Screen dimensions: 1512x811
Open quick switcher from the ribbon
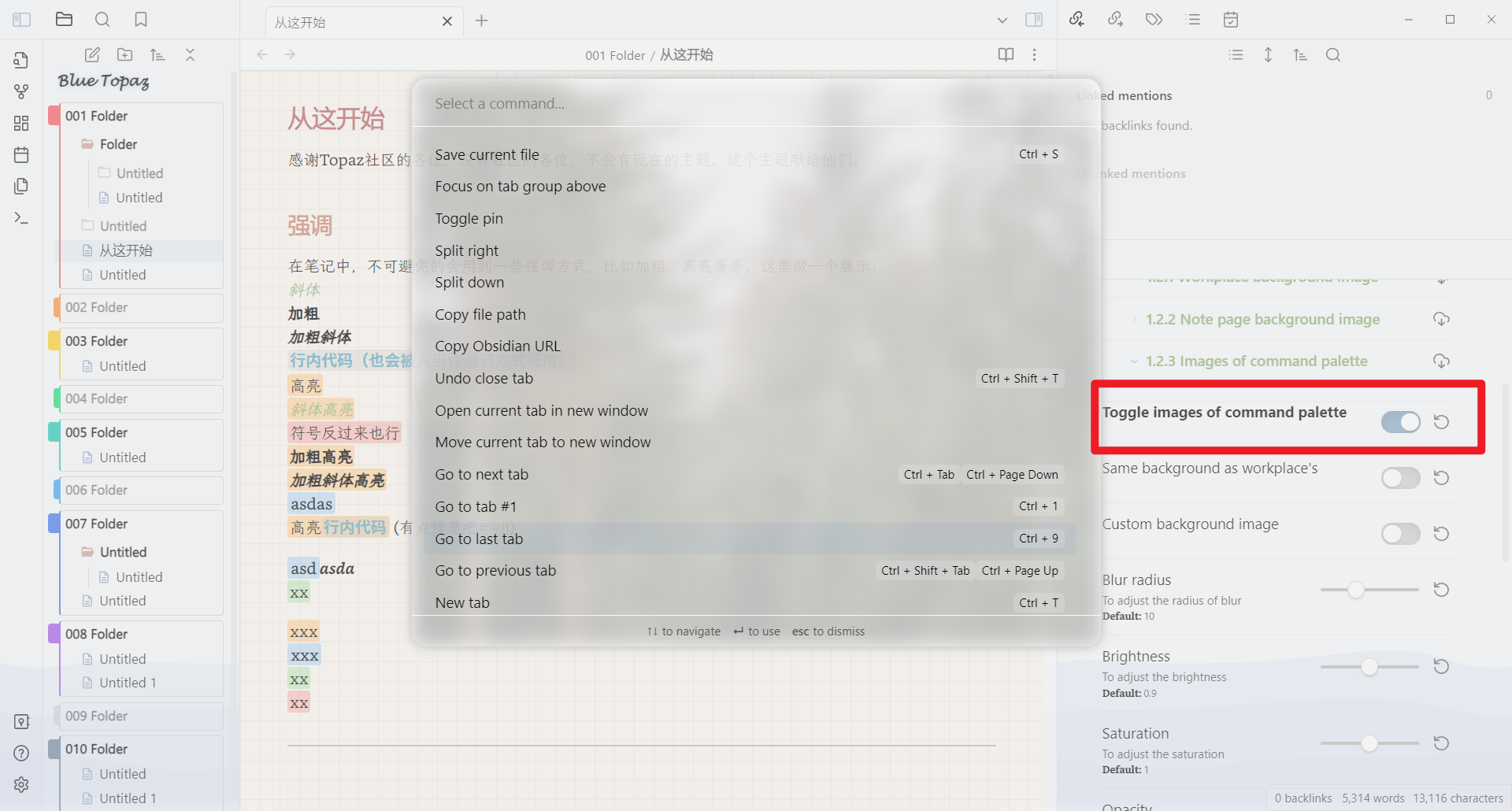coord(21,60)
